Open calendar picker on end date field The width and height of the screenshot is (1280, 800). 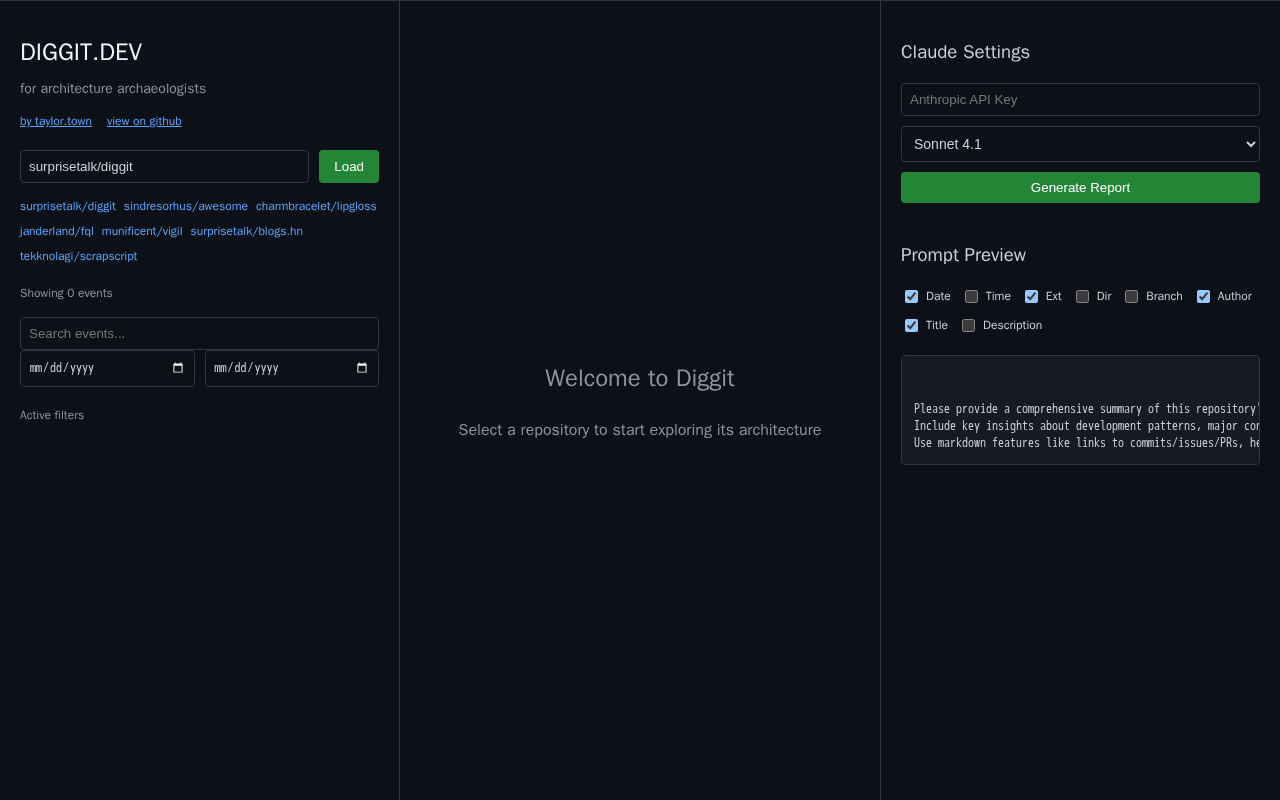[362, 368]
